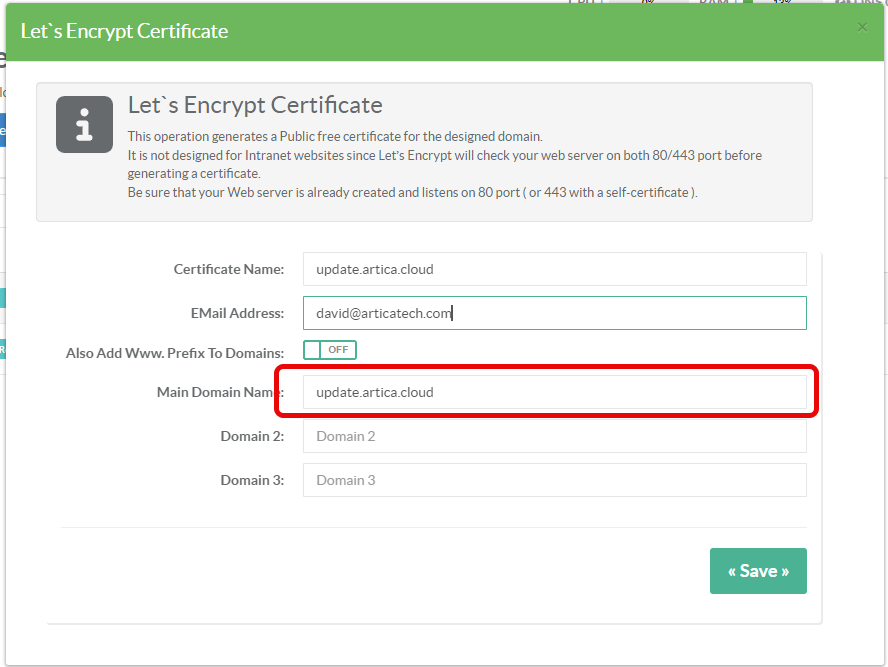Click into the Domain 3 field
The image size is (888, 667).
pyautogui.click(x=554, y=480)
